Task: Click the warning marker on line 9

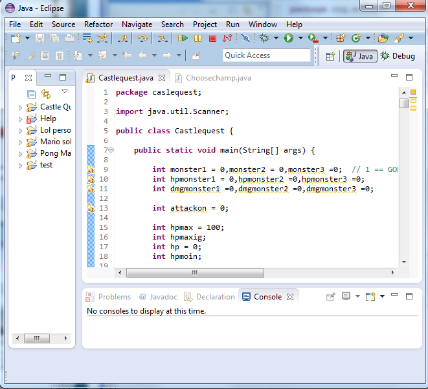Action: [91, 170]
